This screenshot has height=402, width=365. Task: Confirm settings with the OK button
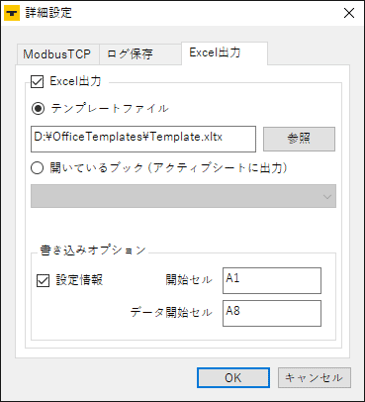coord(233,378)
